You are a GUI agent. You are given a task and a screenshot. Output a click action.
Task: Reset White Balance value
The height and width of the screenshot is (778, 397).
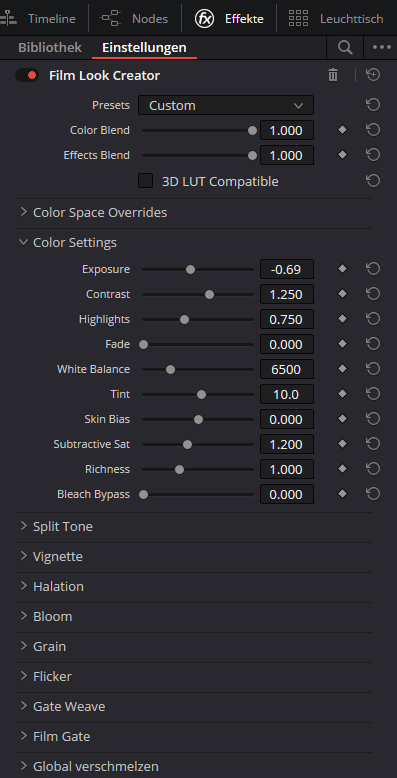pyautogui.click(x=373, y=369)
